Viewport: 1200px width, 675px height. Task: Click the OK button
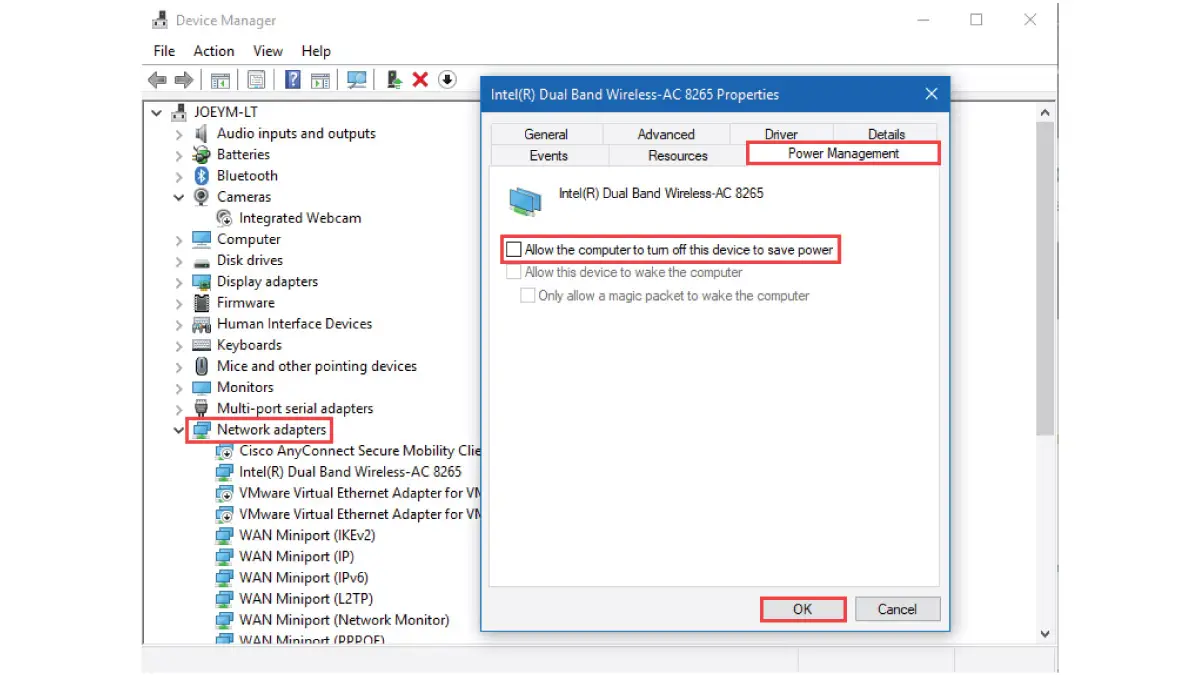[x=803, y=609]
